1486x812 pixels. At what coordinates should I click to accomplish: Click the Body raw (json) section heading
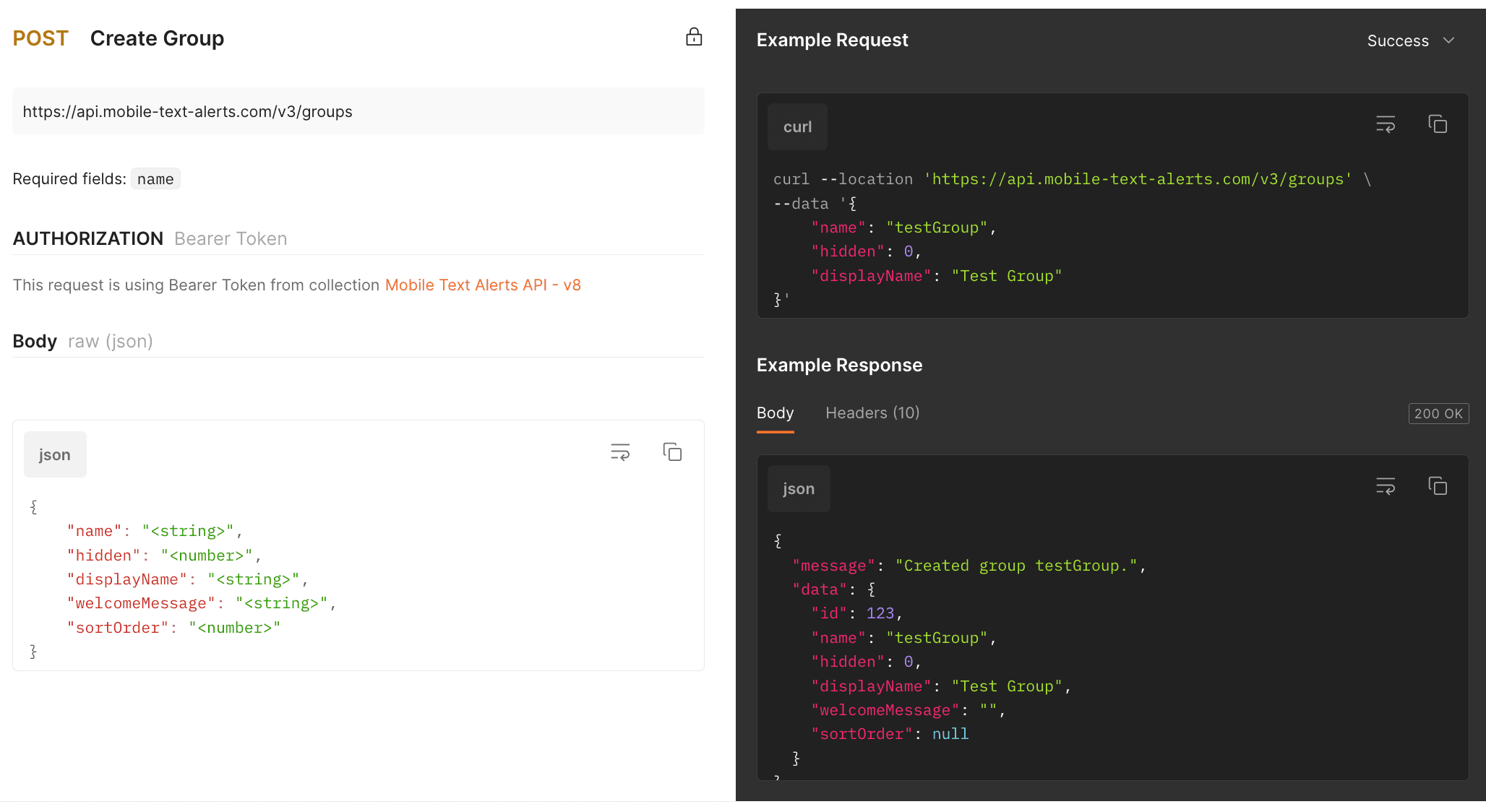pyautogui.click(x=83, y=341)
